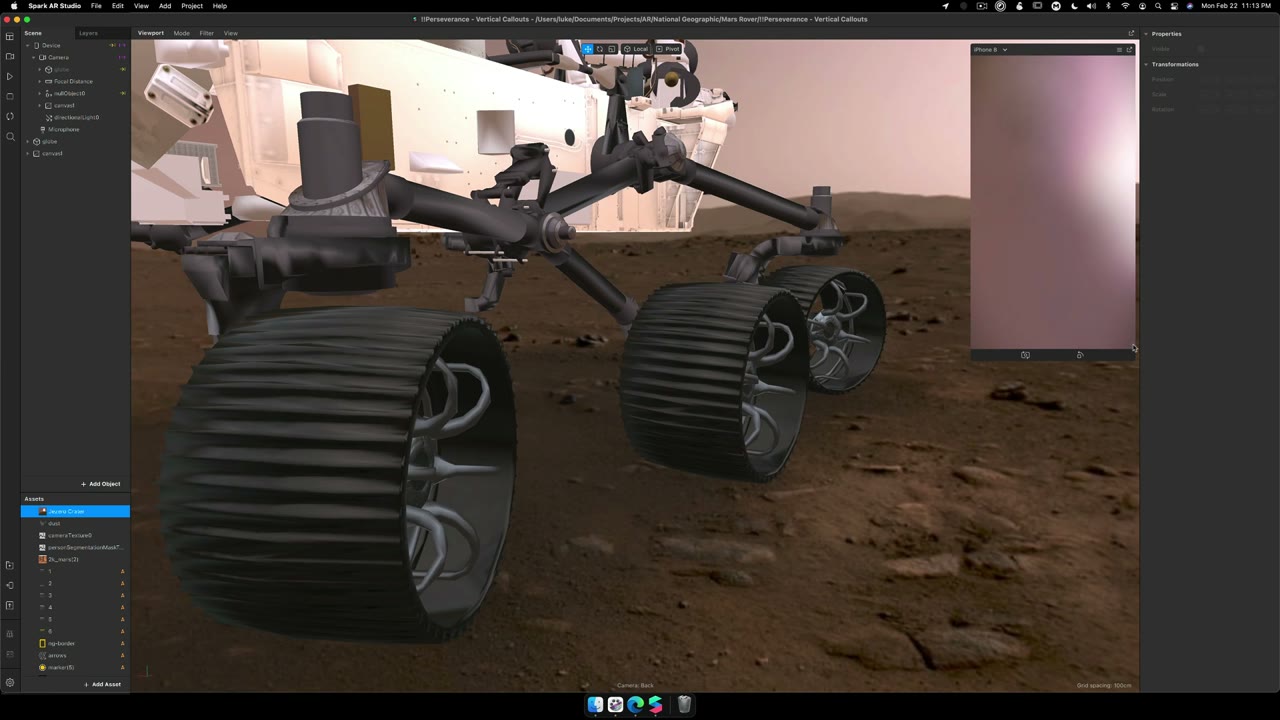Click the play icon in left sidebar
This screenshot has width=1280, height=720.
tap(10, 77)
